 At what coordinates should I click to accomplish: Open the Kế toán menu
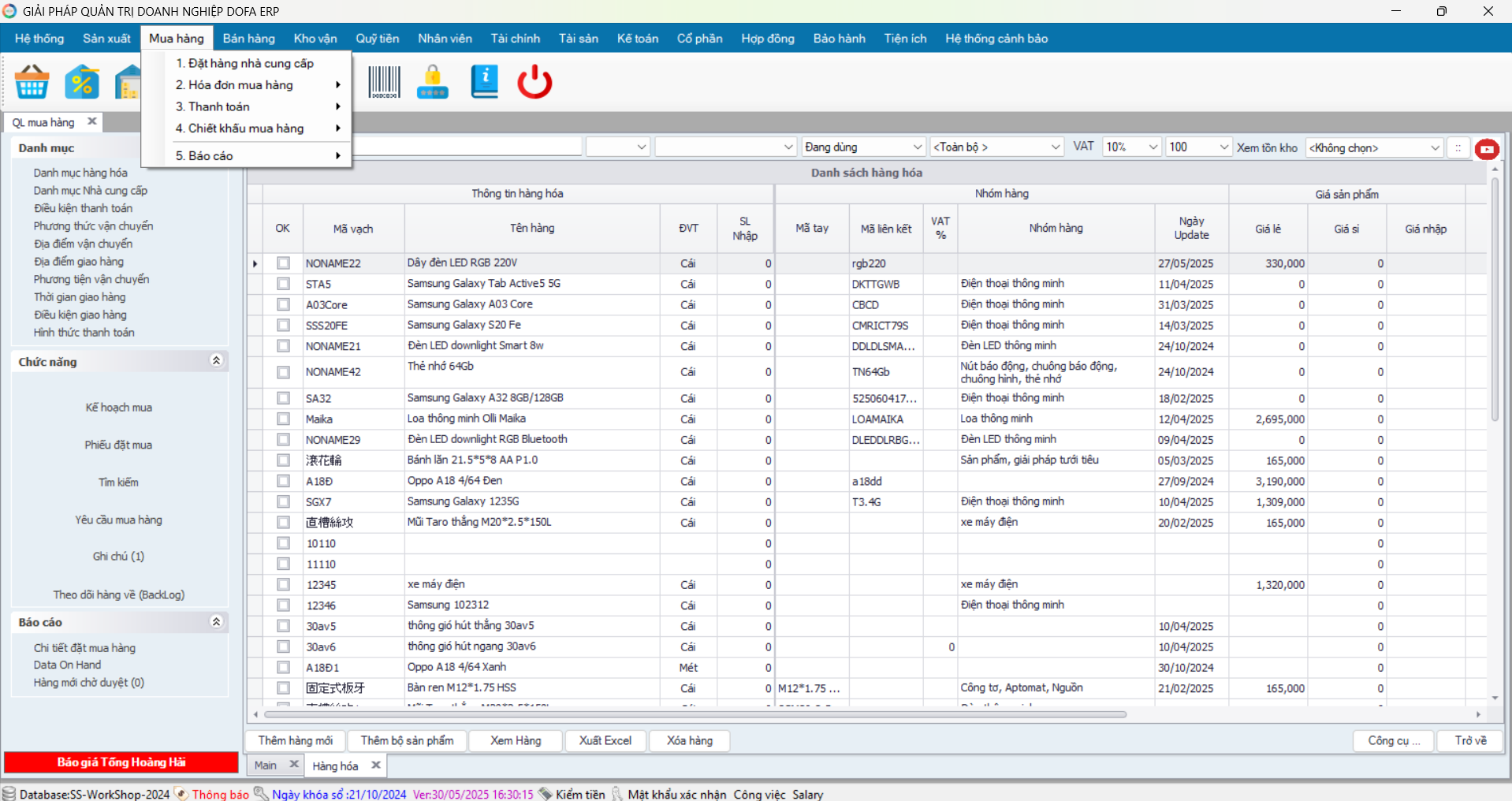click(x=638, y=38)
